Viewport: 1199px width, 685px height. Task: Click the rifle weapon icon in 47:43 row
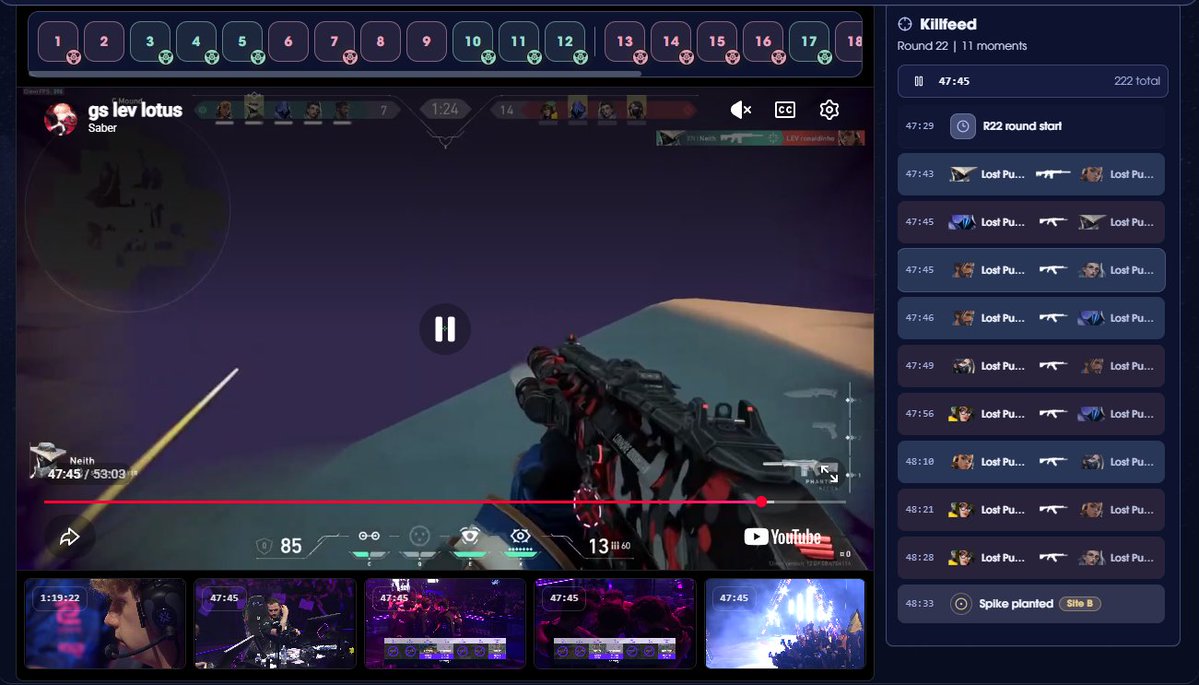[x=1053, y=174]
